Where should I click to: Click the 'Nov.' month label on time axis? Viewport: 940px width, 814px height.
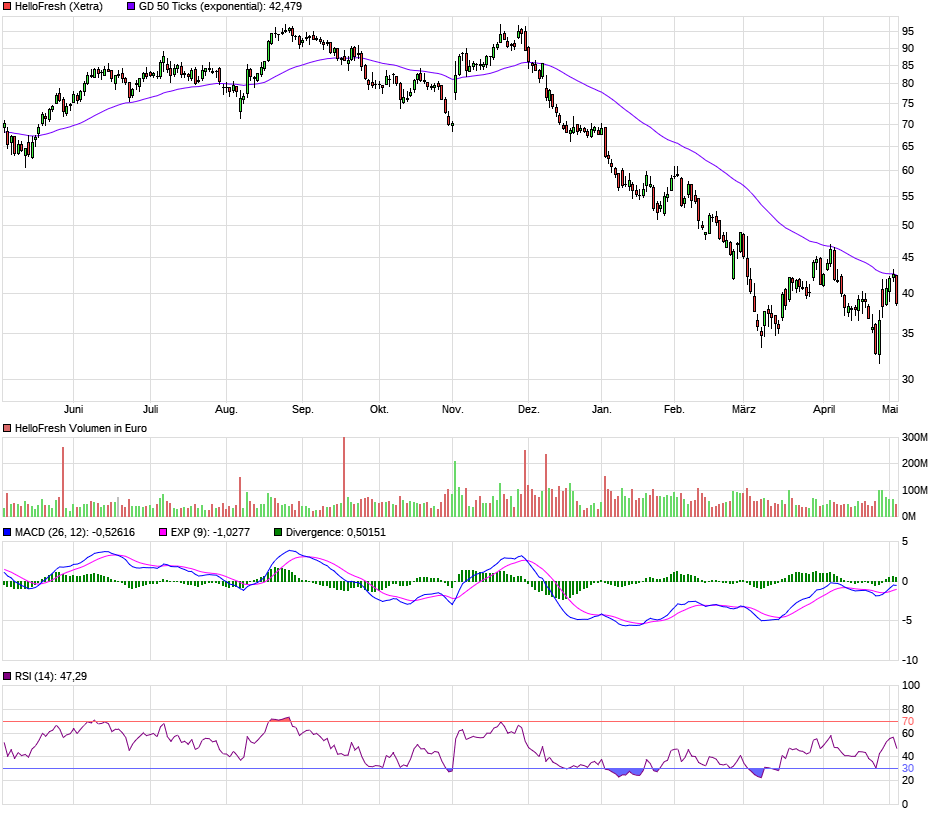click(452, 409)
